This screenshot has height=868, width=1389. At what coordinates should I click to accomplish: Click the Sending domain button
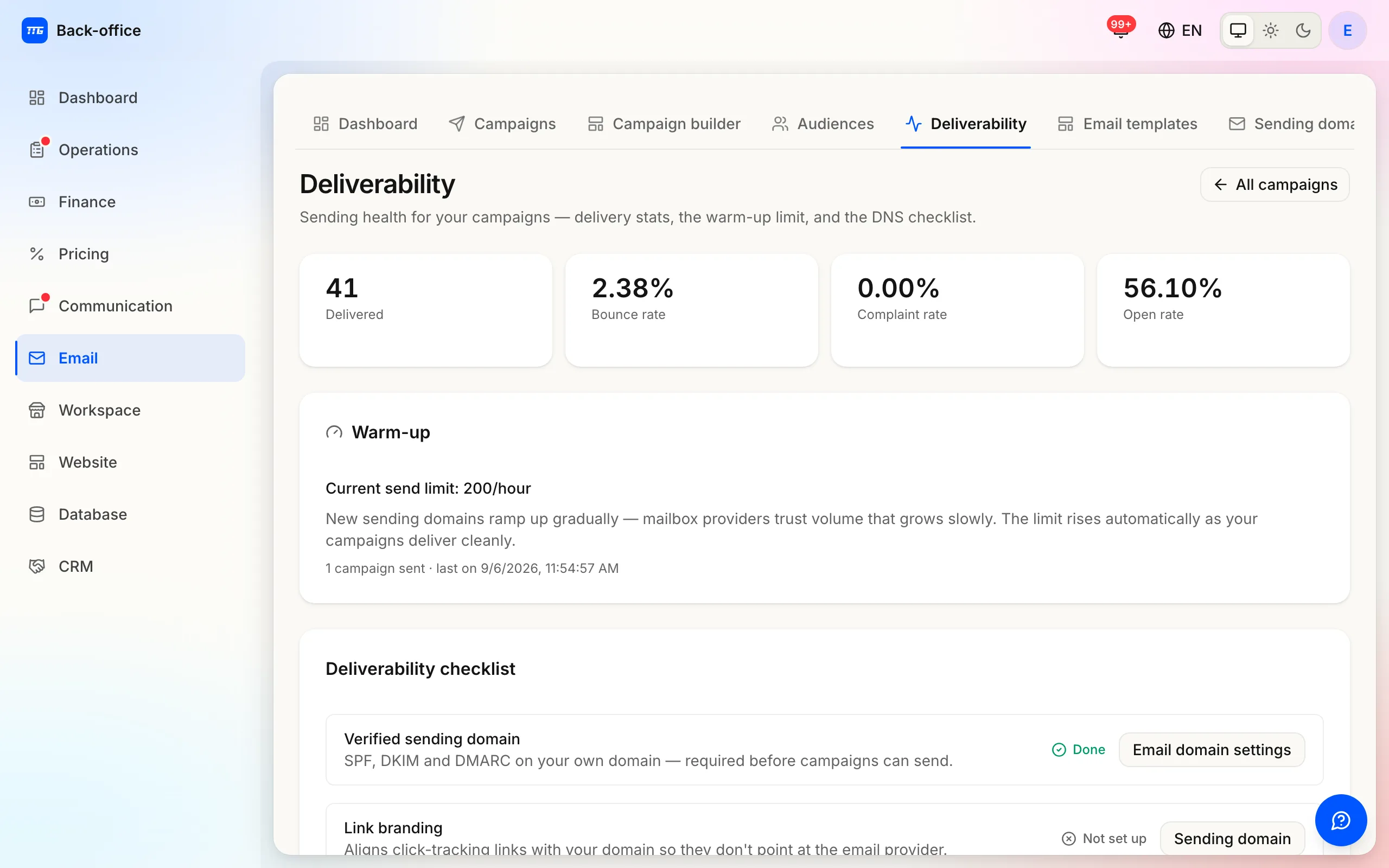tap(1232, 839)
